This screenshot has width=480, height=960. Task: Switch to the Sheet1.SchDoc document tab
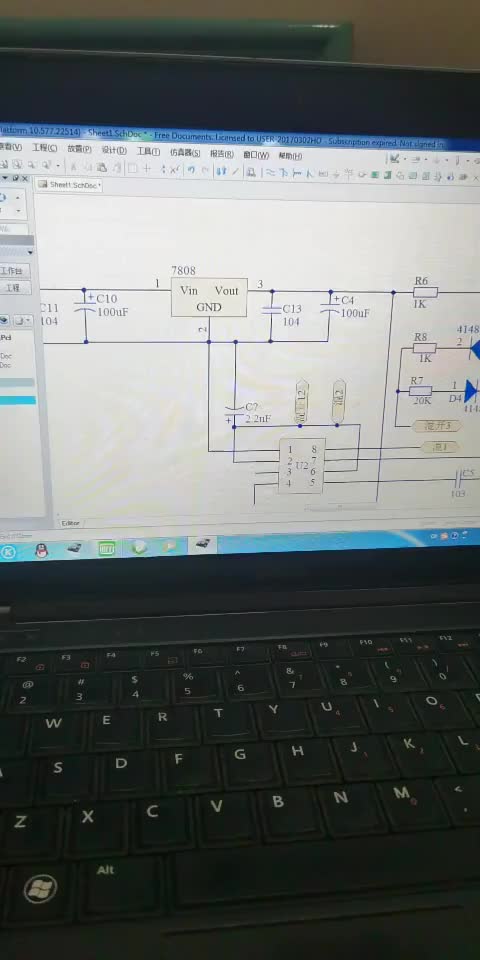(69, 184)
